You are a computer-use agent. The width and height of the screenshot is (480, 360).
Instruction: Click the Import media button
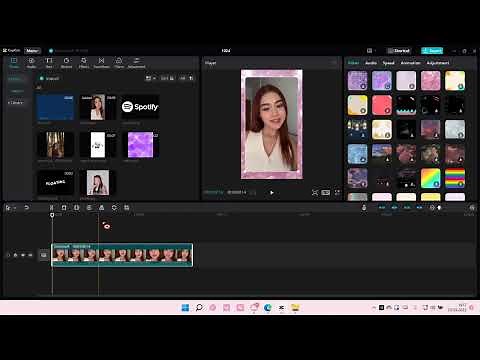50,78
